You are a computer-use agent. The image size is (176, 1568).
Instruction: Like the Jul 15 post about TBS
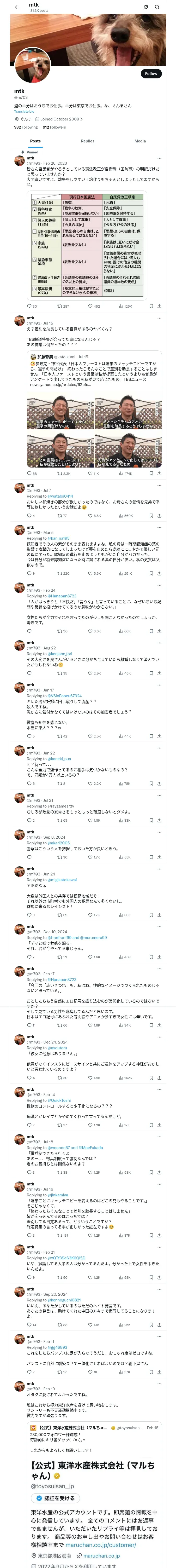(x=90, y=473)
